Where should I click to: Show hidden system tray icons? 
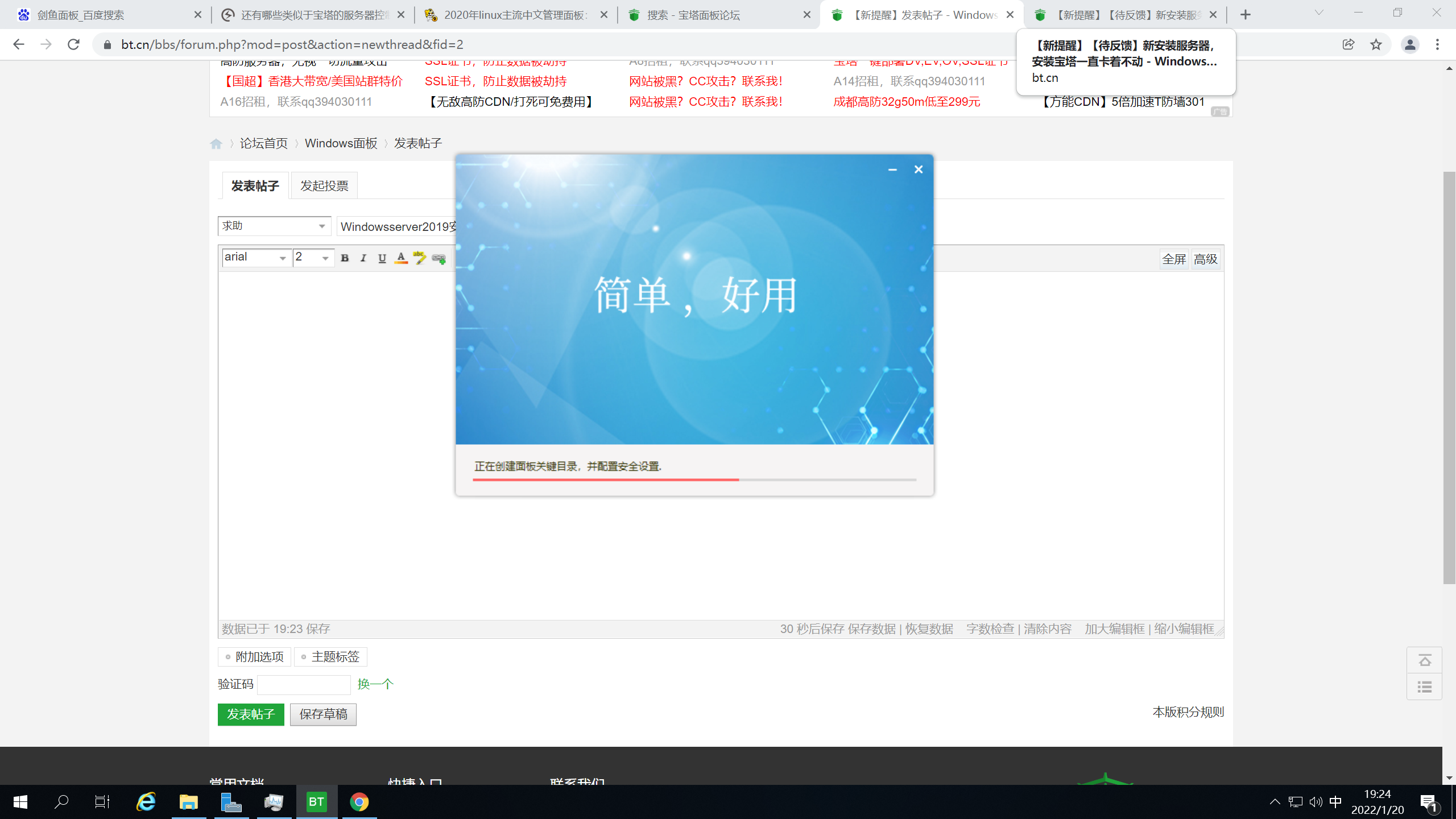1275,802
